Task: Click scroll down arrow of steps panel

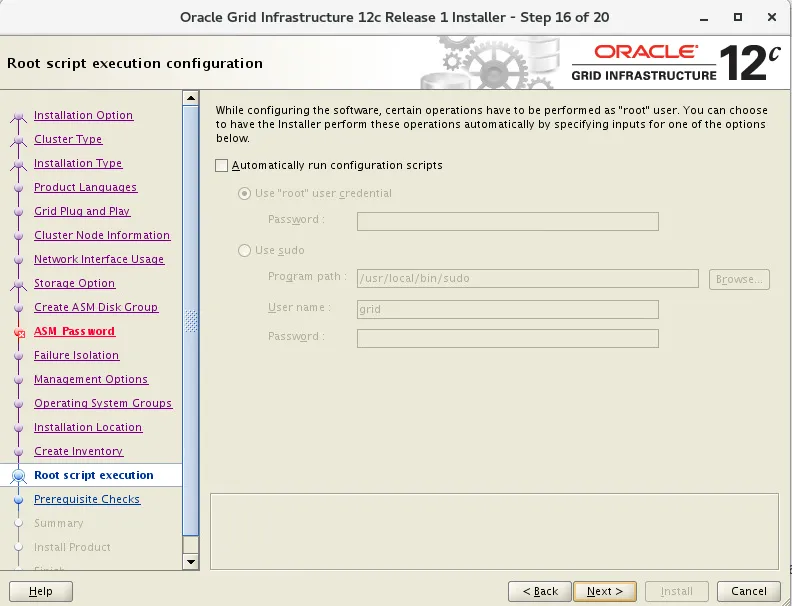Action: pos(191,561)
